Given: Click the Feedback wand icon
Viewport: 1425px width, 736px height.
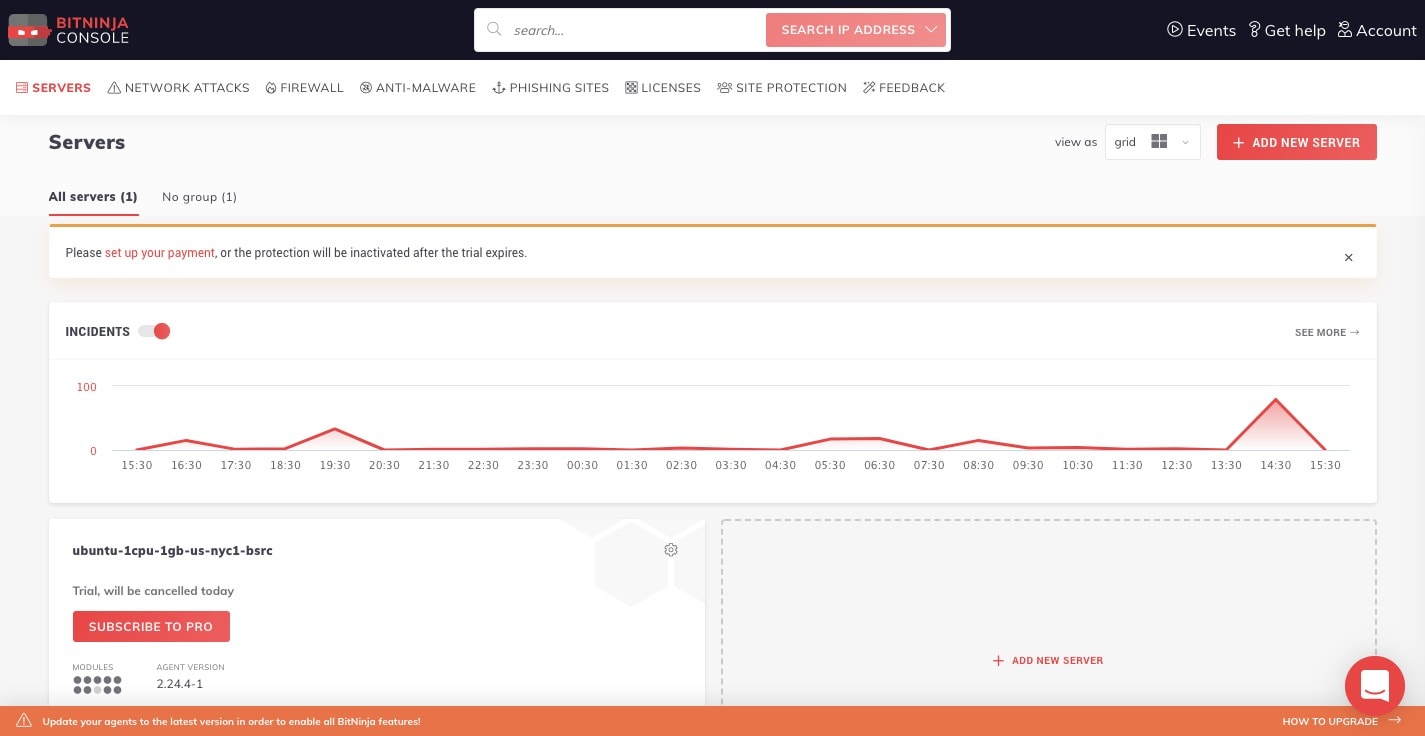Looking at the screenshot, I should click(x=869, y=88).
